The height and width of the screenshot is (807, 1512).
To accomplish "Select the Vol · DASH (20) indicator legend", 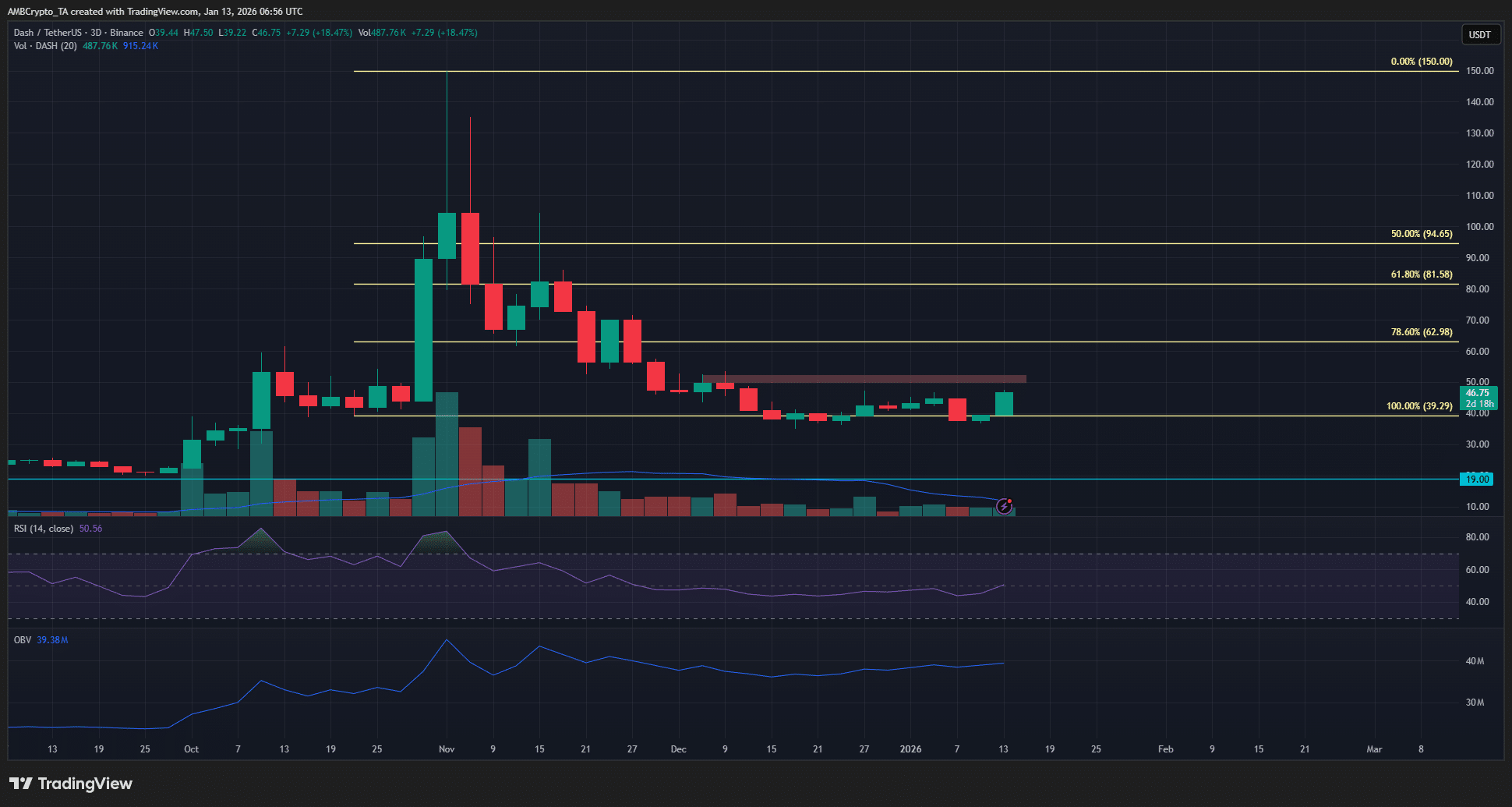I will pyautogui.click(x=45, y=46).
